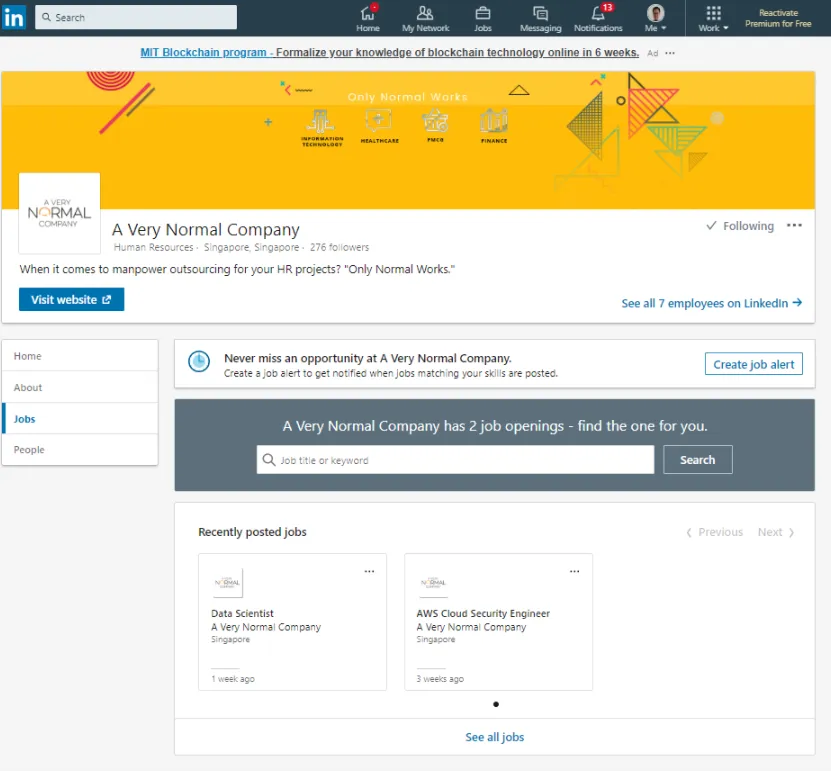The width and height of the screenshot is (831, 771).
Task: Click the 276 followers text
Action: pyautogui.click(x=339, y=247)
